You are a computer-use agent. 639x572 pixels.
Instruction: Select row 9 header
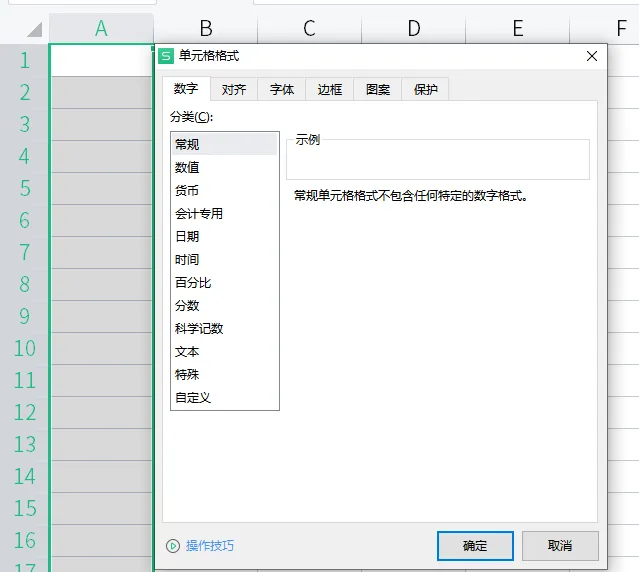click(x=24, y=316)
